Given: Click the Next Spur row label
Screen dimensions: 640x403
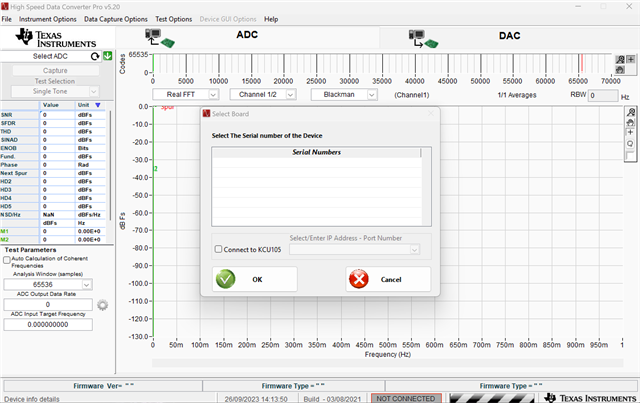Looking at the screenshot, I should (14, 173).
